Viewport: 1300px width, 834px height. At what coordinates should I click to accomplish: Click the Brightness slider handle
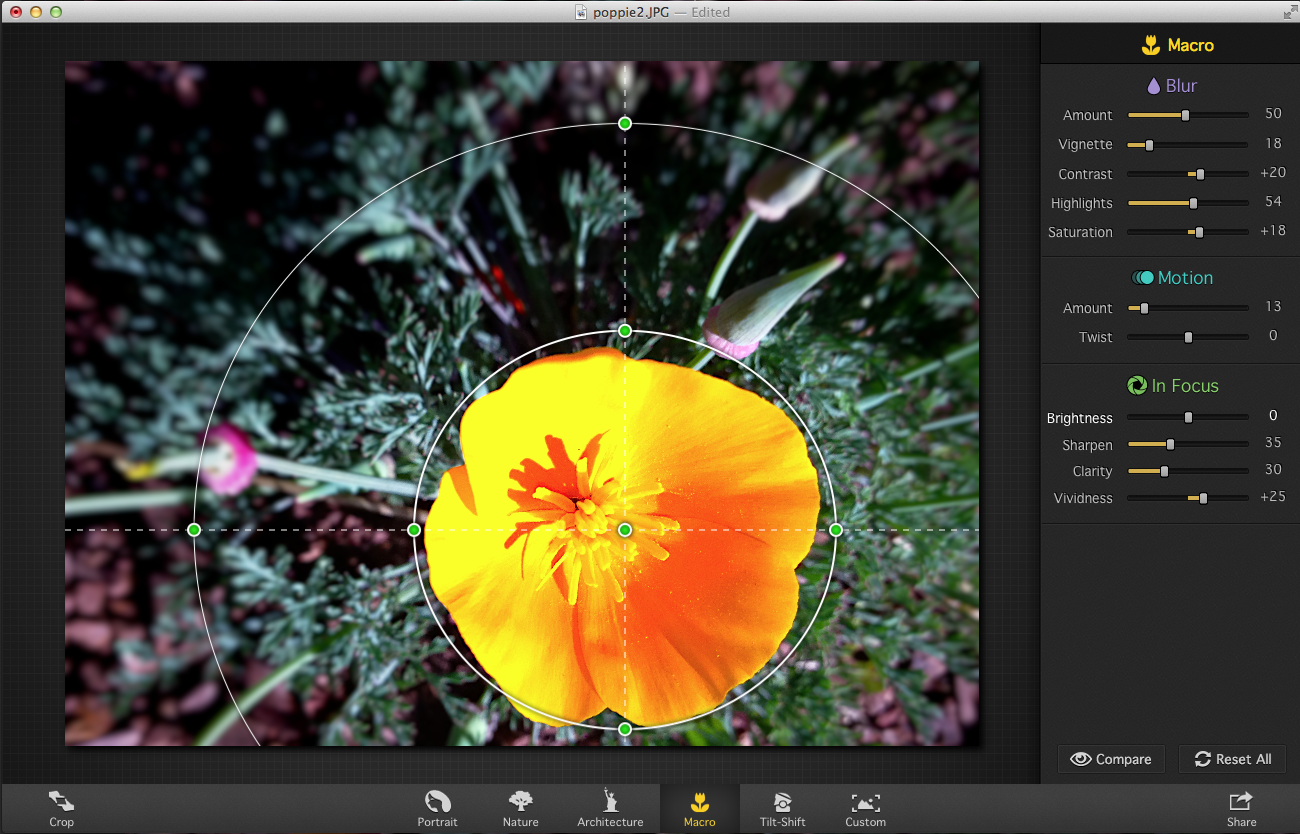(1188, 417)
